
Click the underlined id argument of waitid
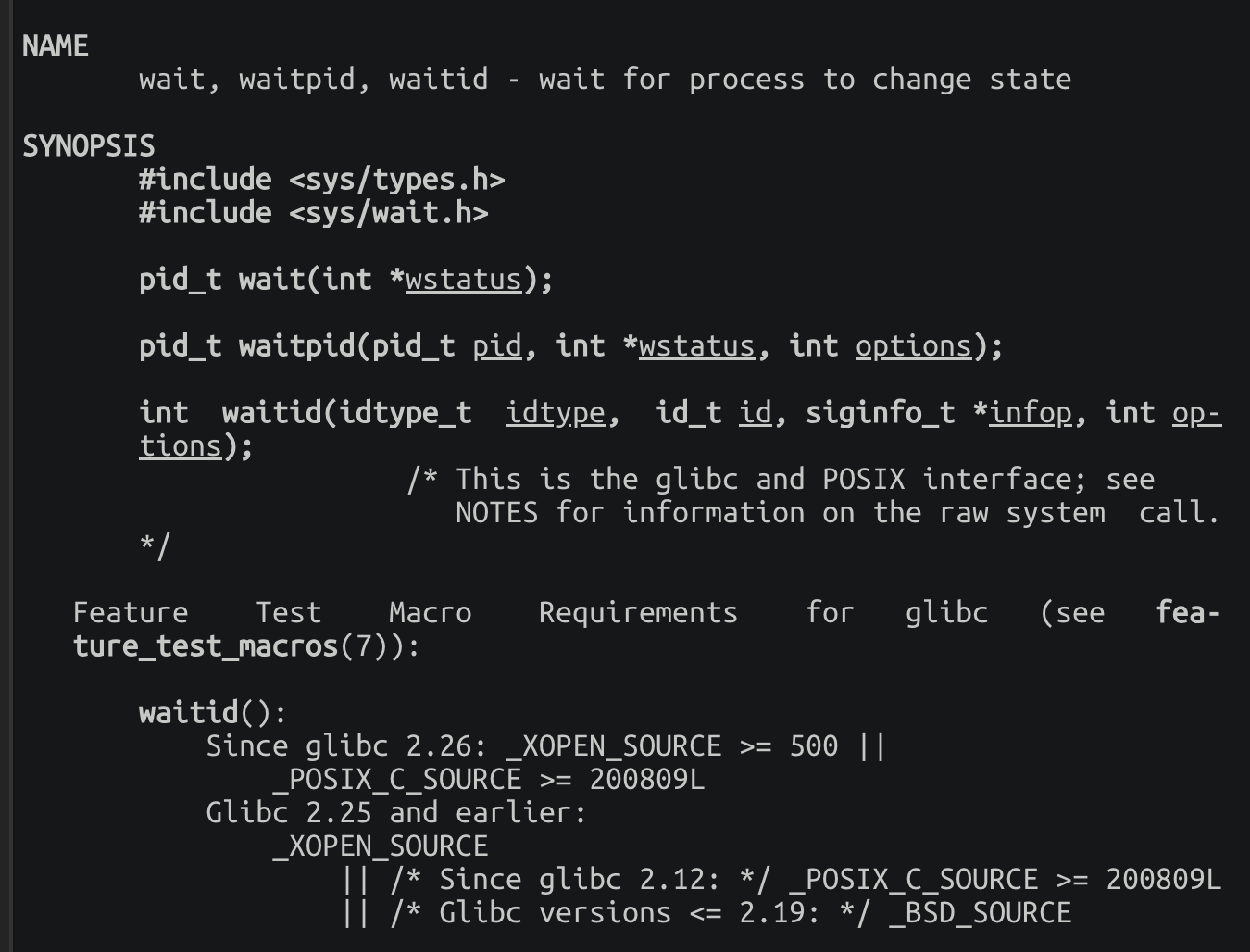coord(756,413)
